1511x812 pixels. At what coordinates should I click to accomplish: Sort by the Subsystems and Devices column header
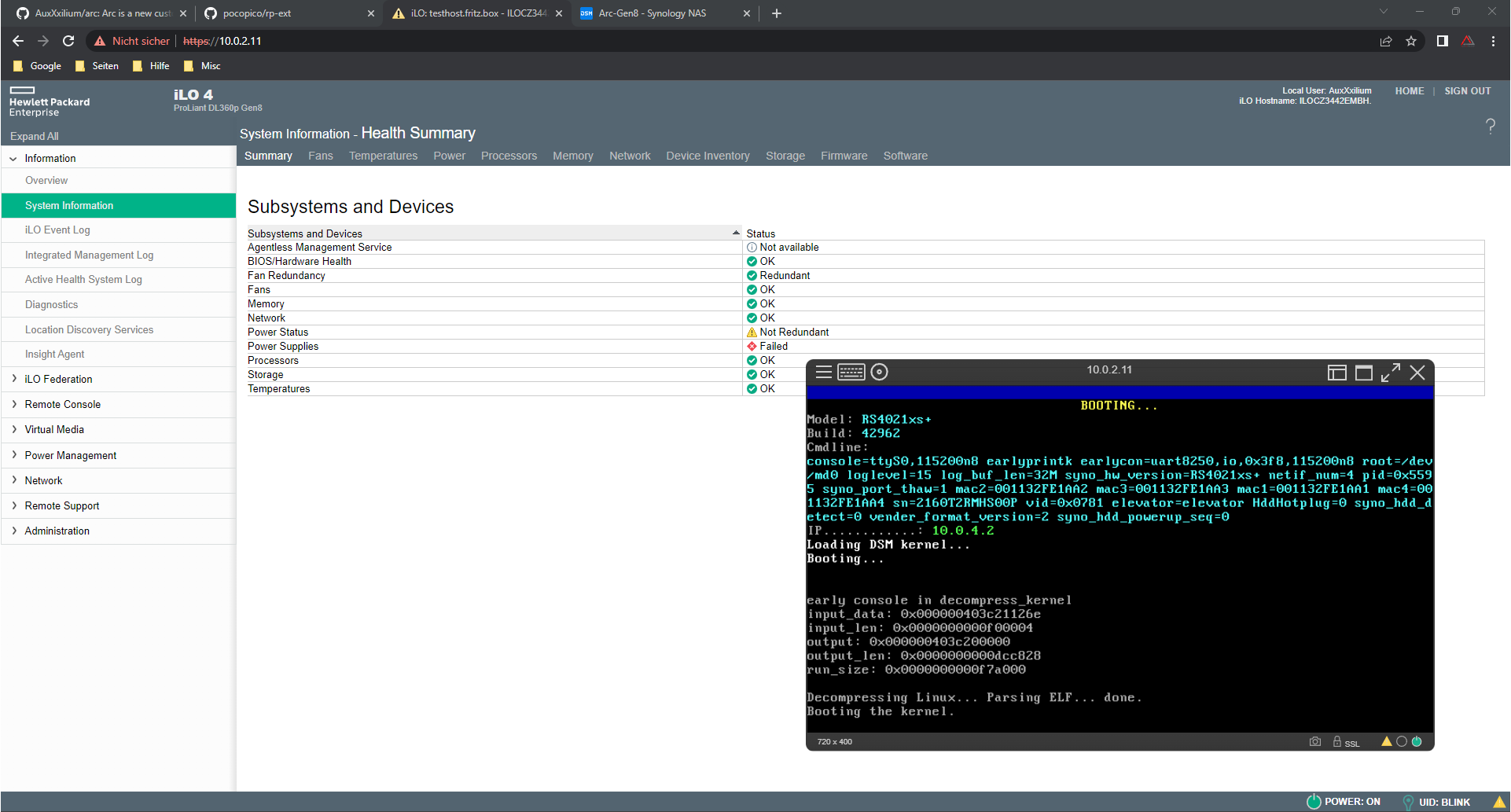[x=305, y=233]
